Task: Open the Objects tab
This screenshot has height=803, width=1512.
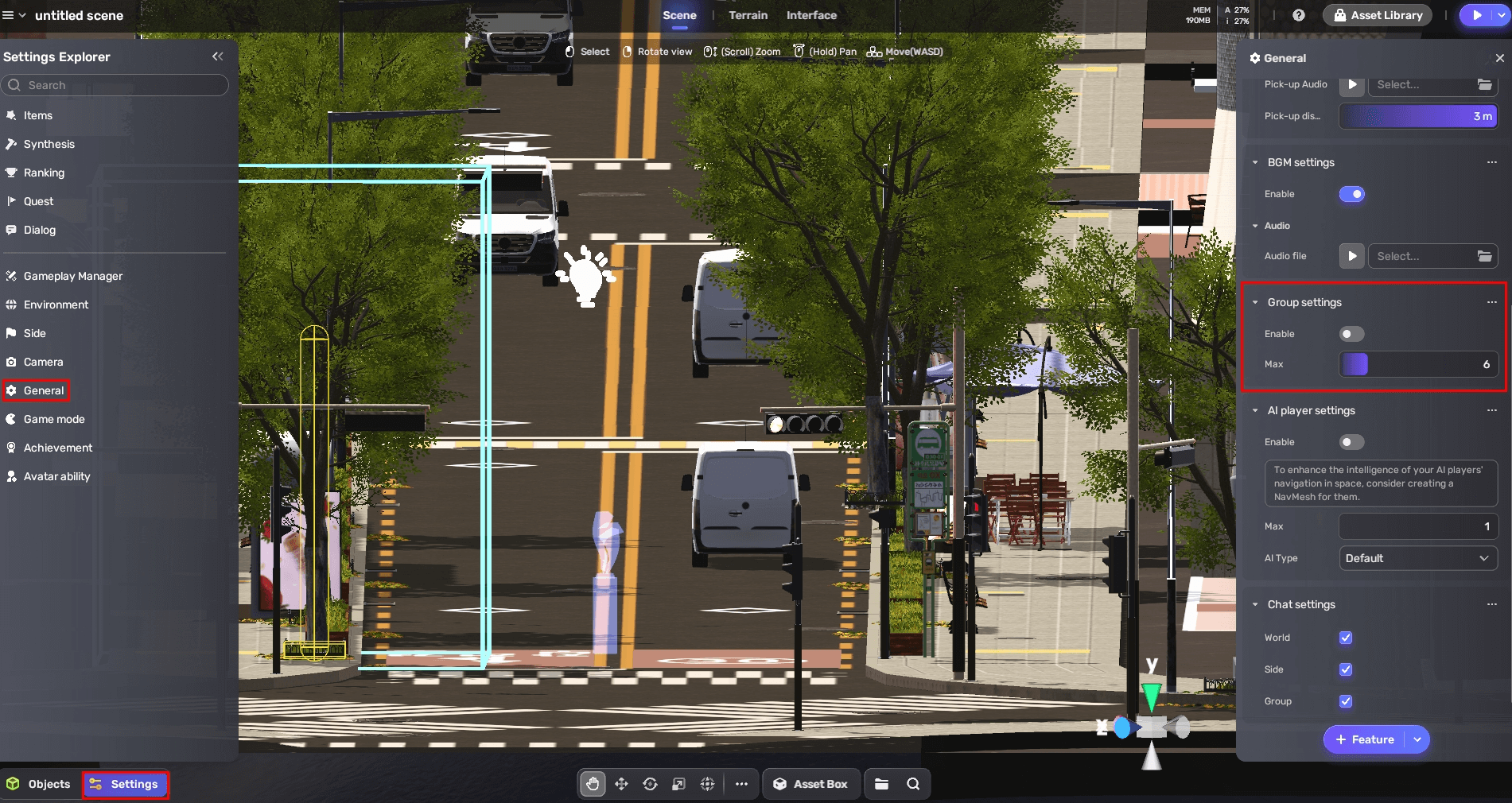Action: tap(40, 784)
